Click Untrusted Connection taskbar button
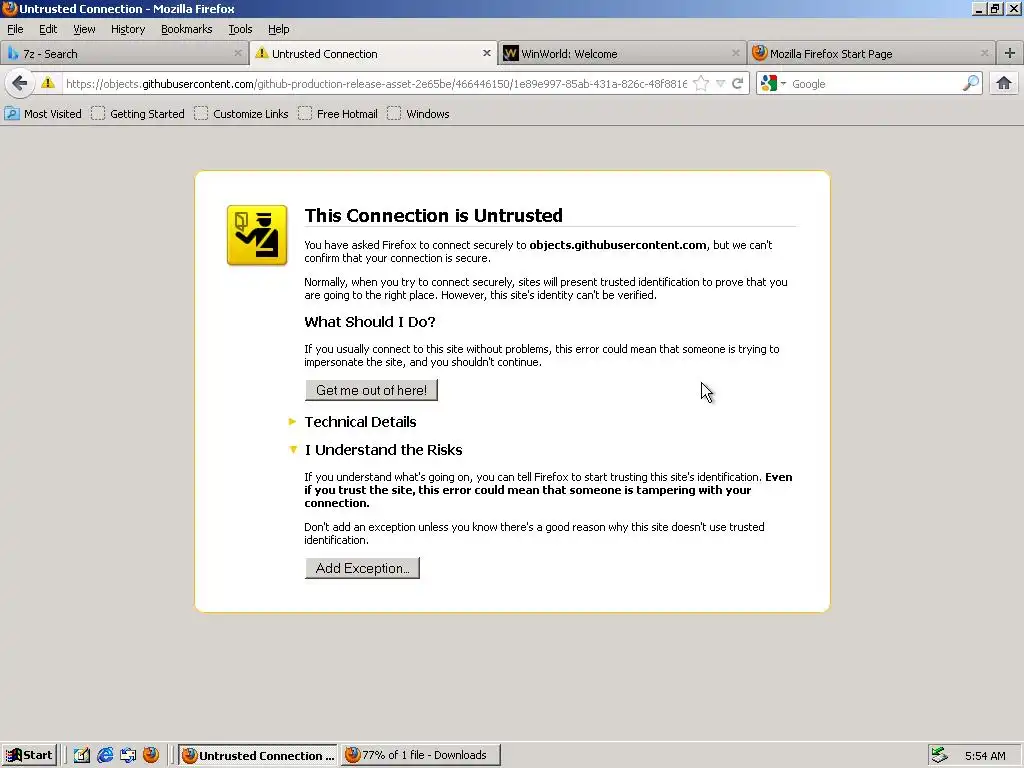Screen dimensions: 1024x768 258,756
